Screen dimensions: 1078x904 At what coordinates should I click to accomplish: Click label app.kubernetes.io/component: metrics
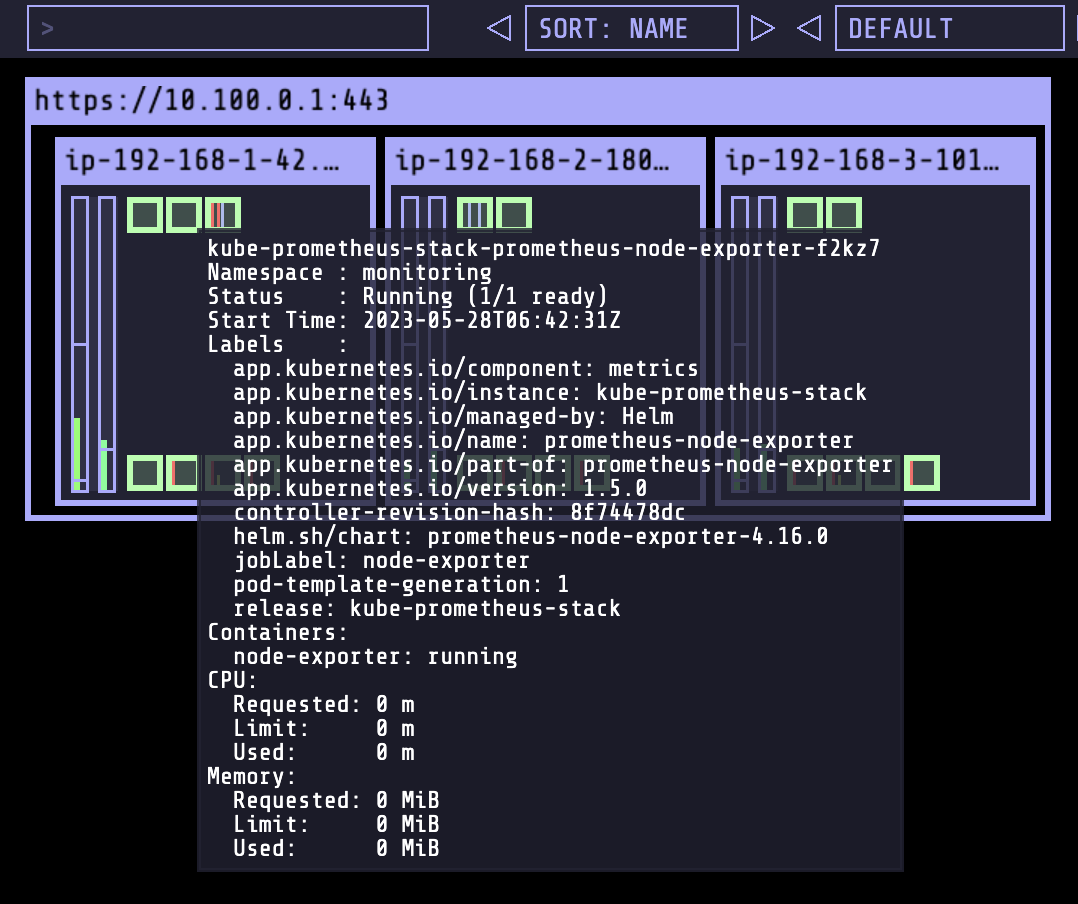[466, 368]
